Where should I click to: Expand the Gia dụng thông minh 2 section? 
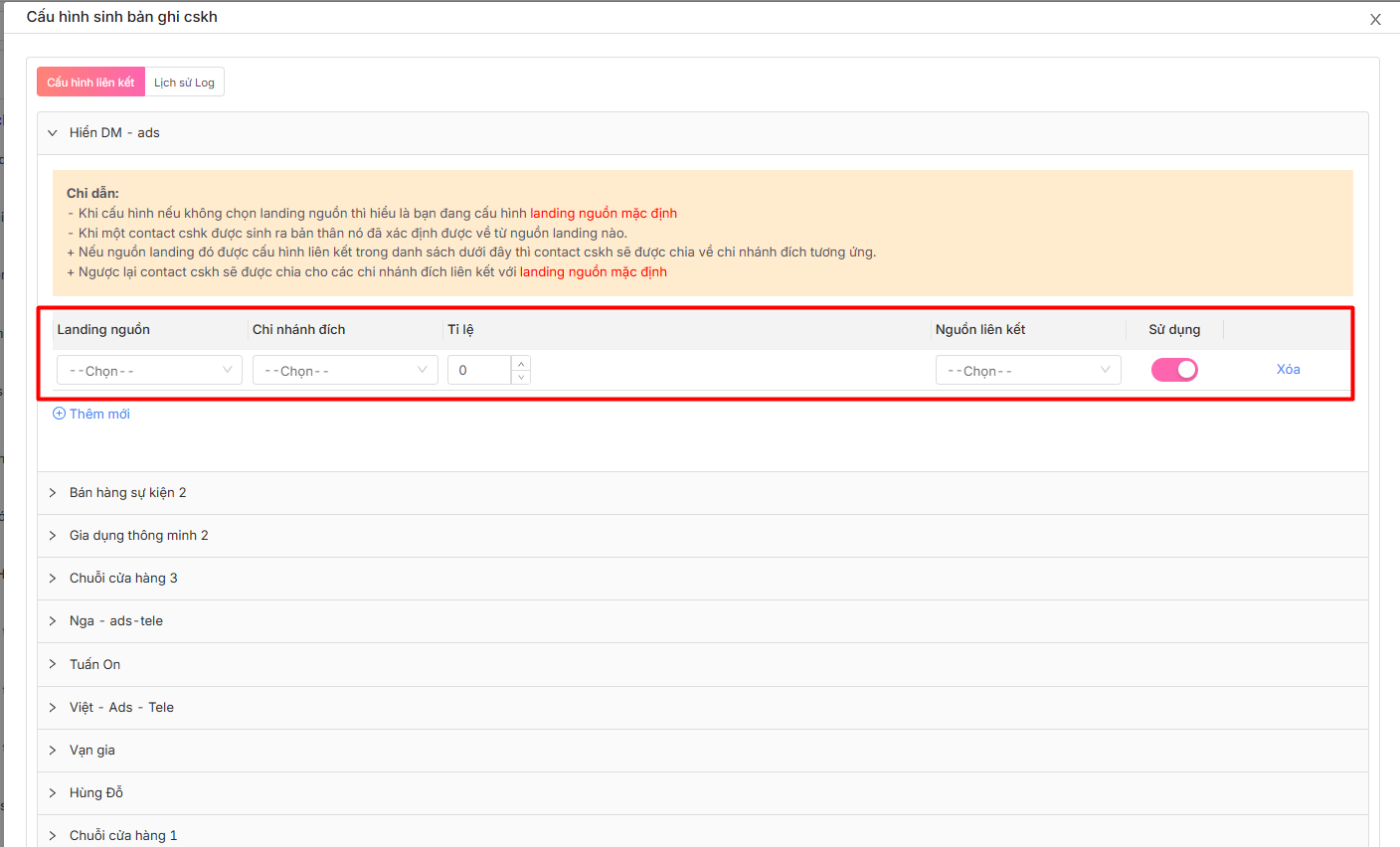[138, 536]
